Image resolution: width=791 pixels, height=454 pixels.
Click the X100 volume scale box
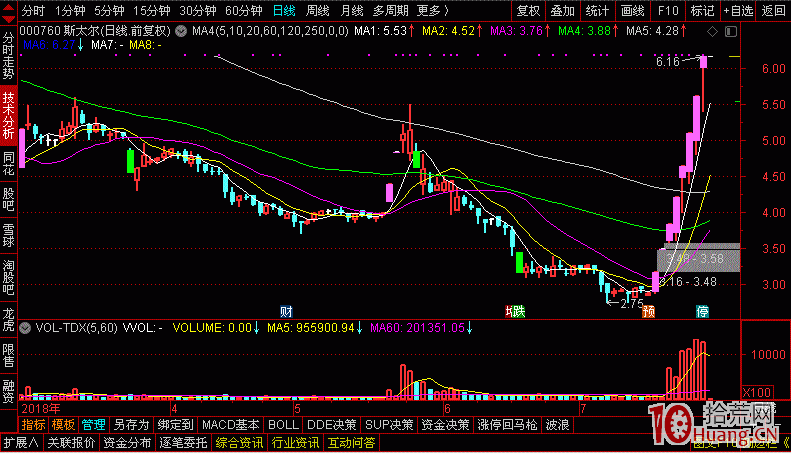(x=757, y=392)
